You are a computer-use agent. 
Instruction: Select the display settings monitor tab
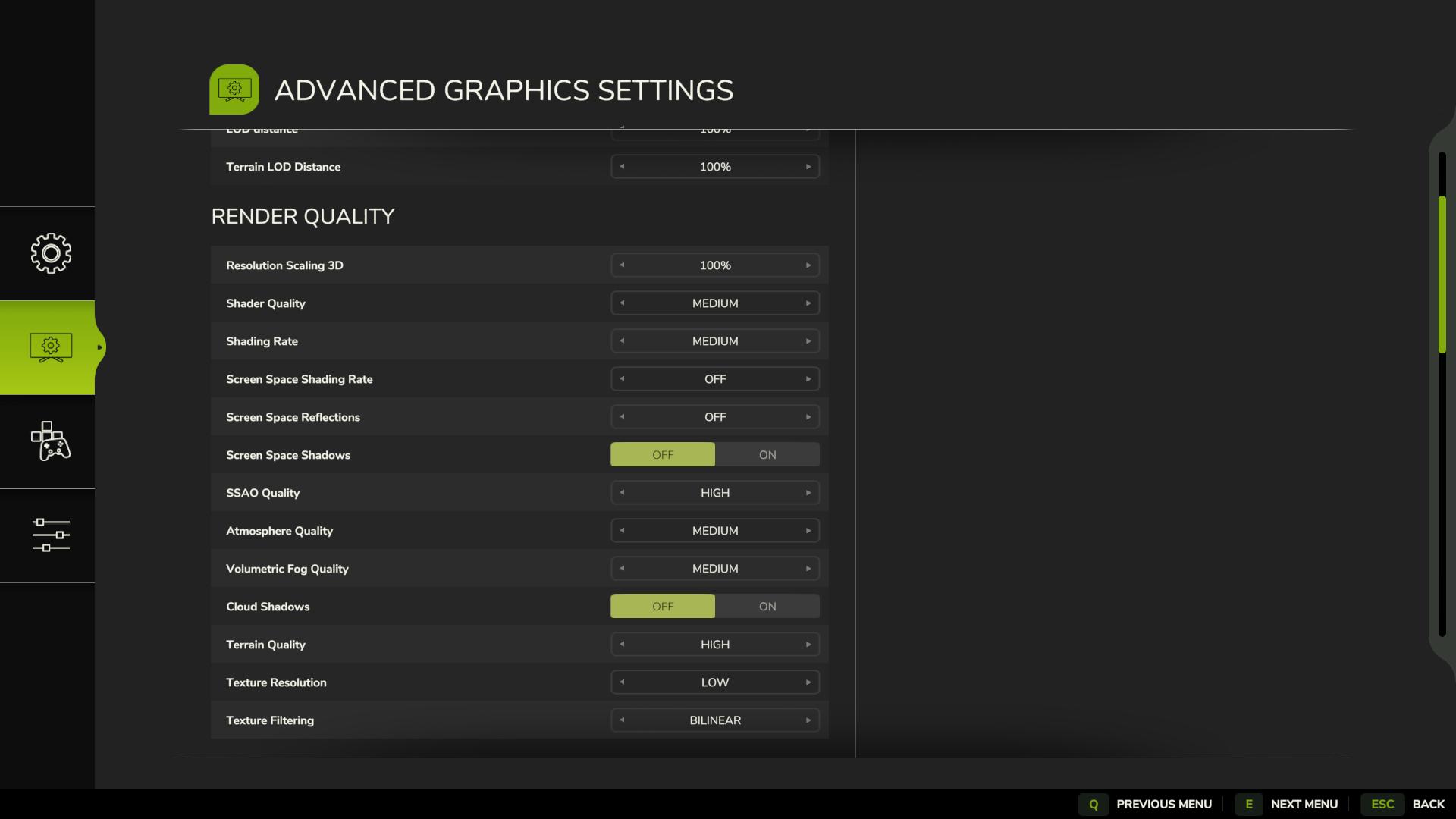51,347
